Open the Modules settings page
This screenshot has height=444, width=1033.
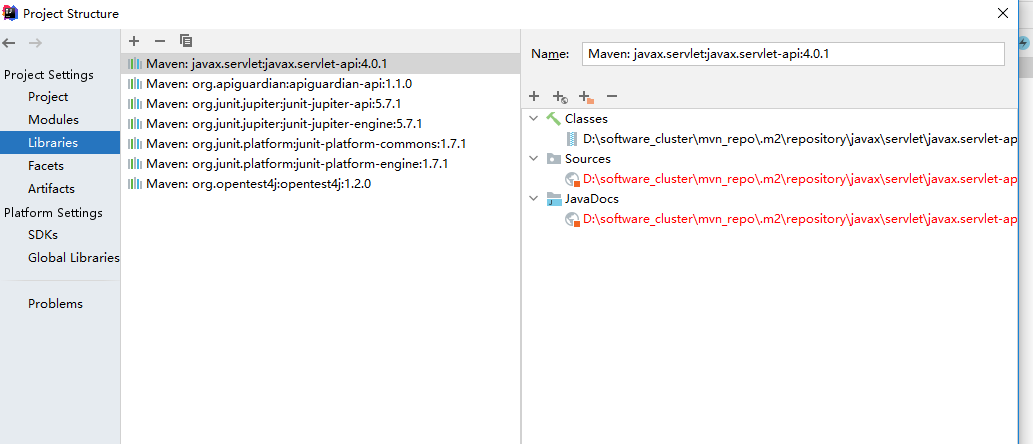53,120
